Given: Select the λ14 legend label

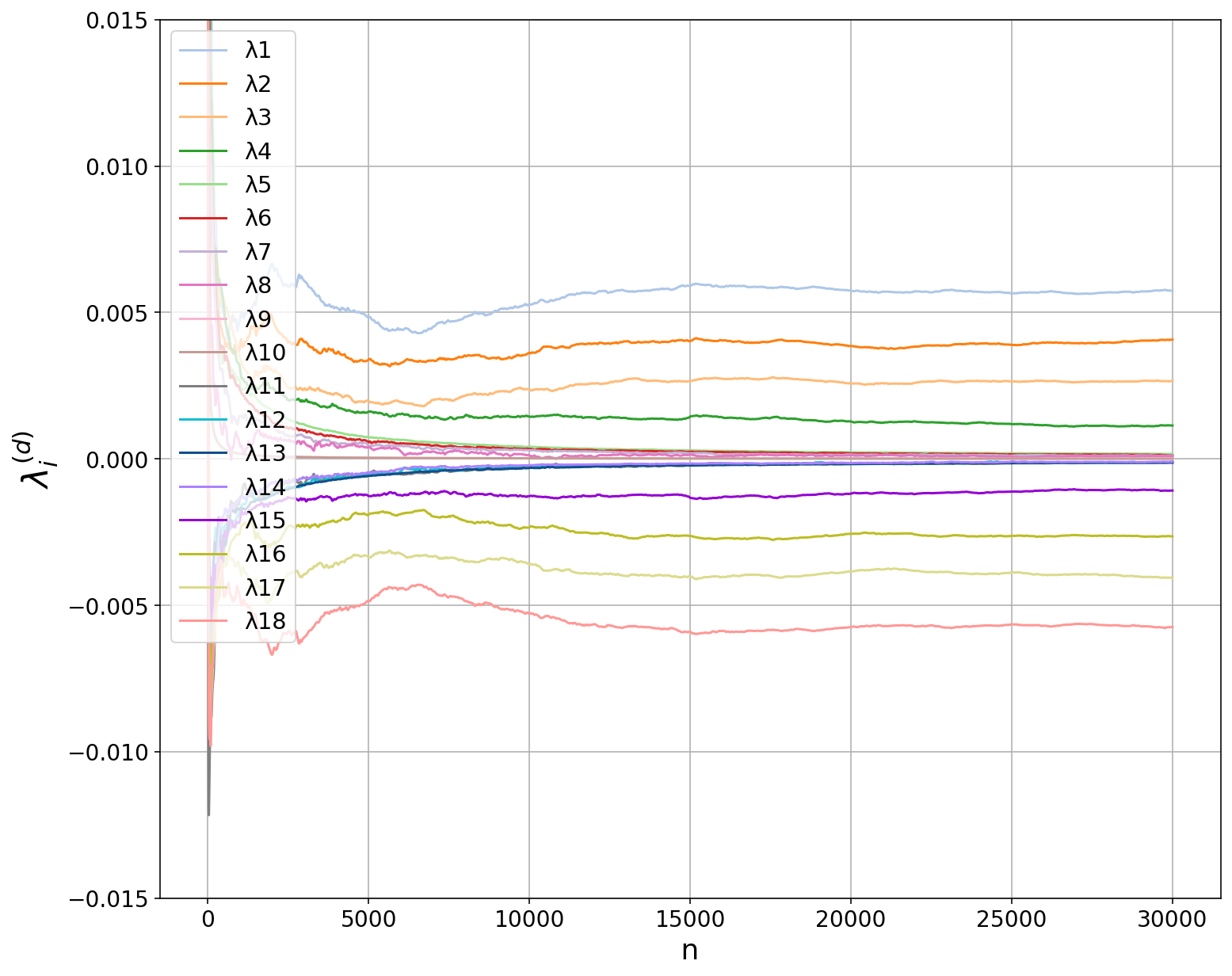Looking at the screenshot, I should pyautogui.click(x=265, y=486).
